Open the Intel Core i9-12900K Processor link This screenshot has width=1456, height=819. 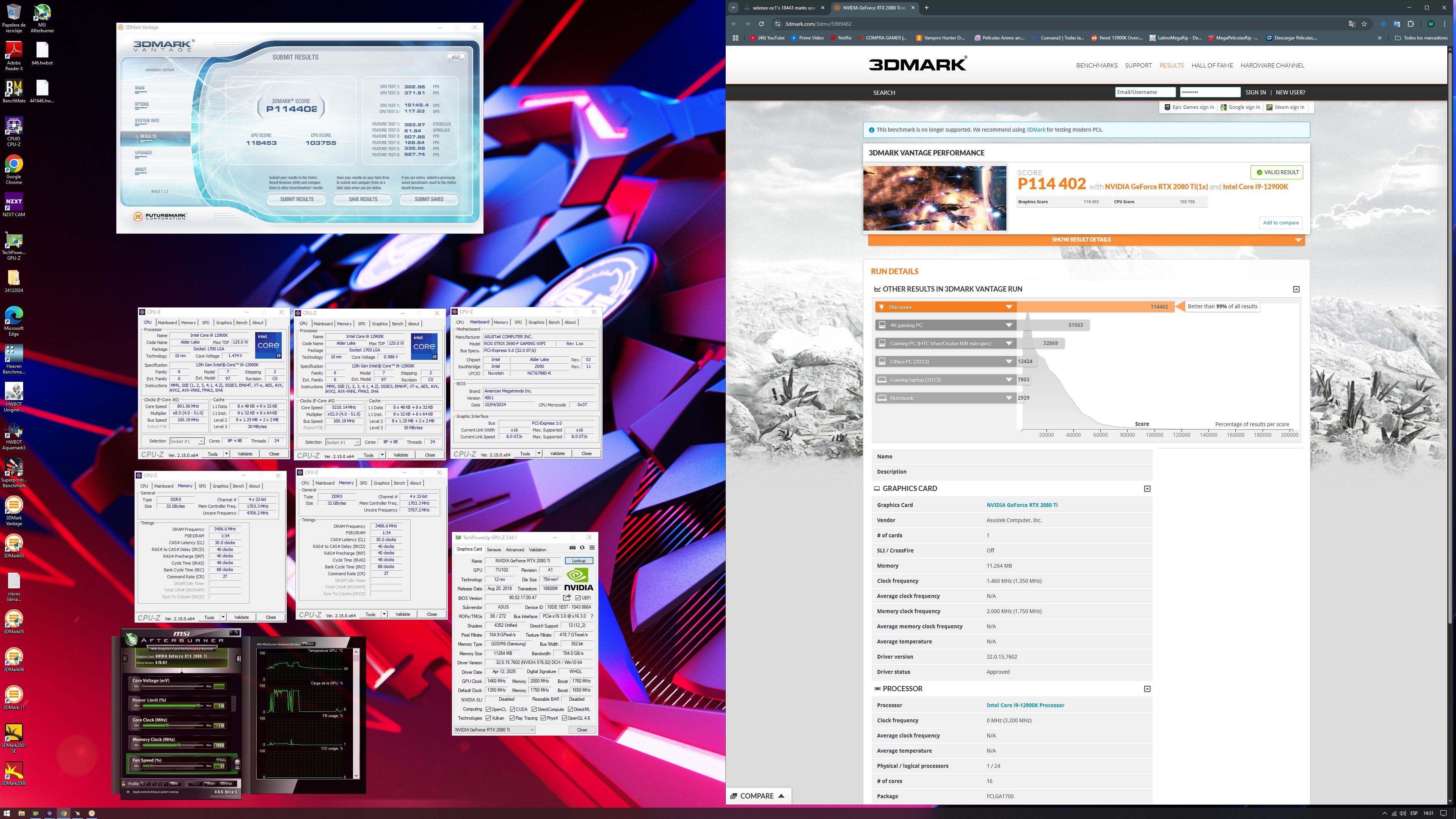click(1025, 705)
